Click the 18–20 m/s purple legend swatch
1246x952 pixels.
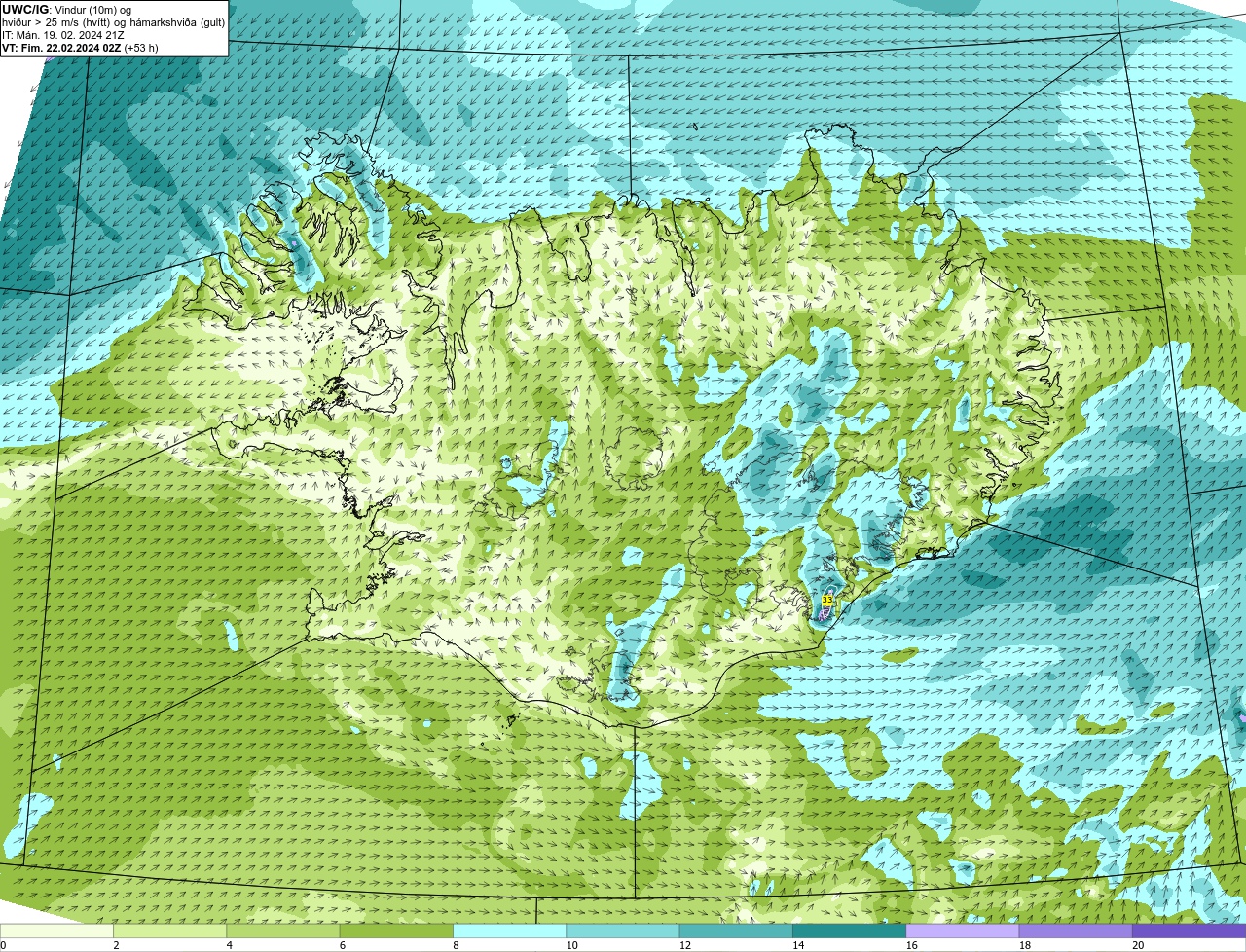point(1076,931)
